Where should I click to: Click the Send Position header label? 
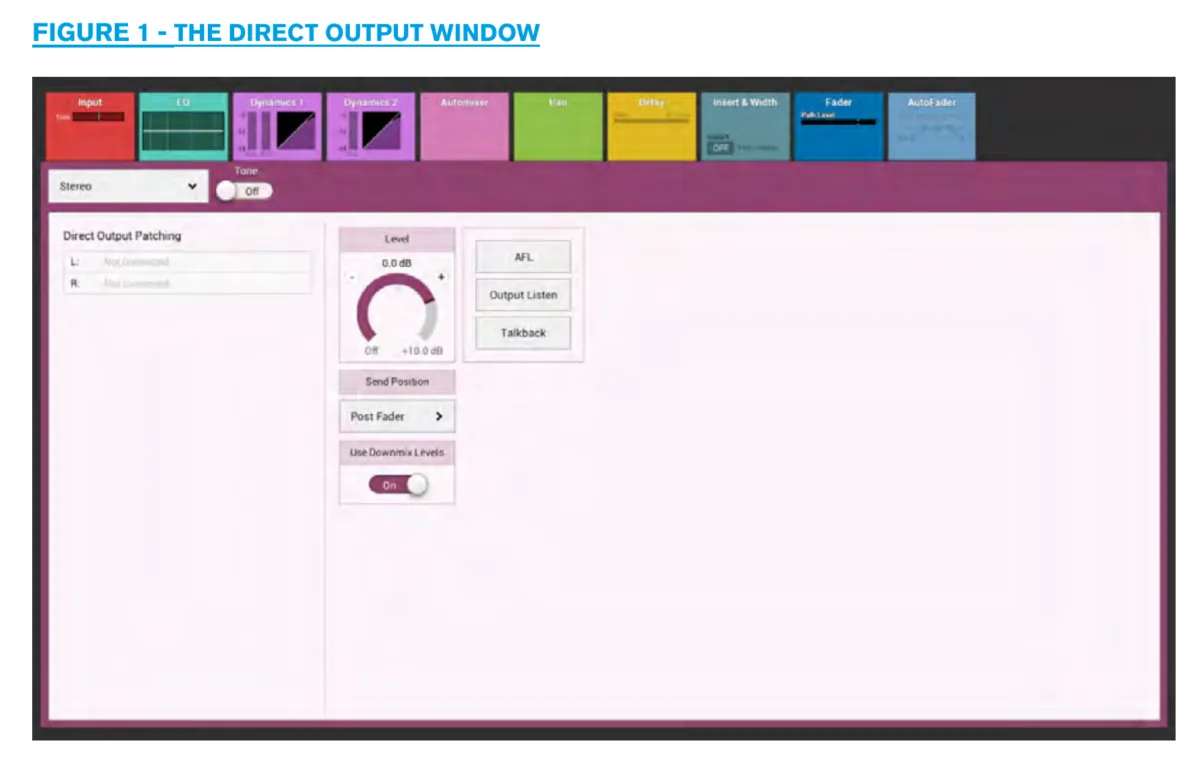397,382
